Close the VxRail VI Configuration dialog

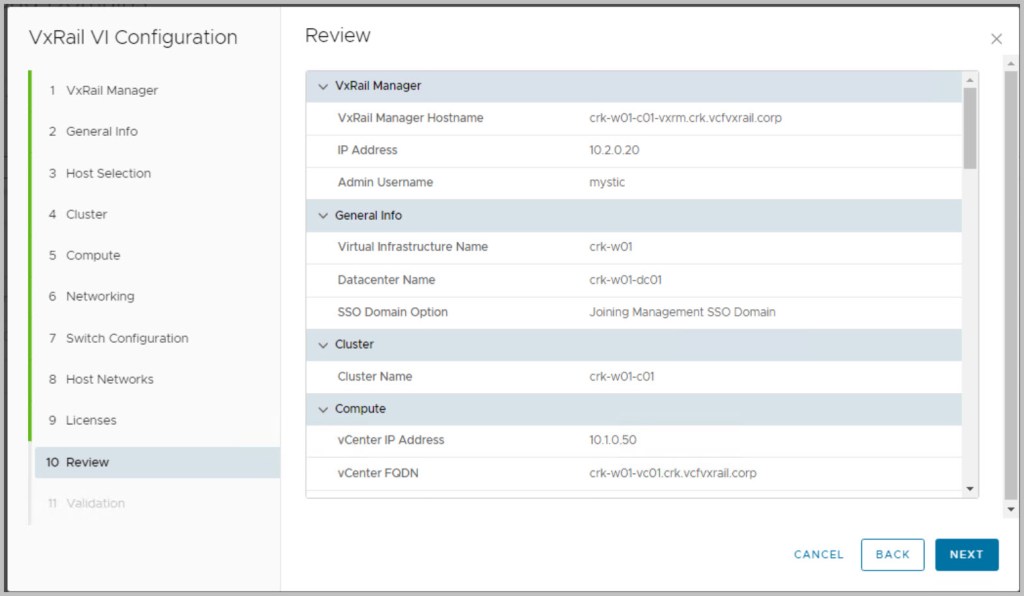coord(996,39)
